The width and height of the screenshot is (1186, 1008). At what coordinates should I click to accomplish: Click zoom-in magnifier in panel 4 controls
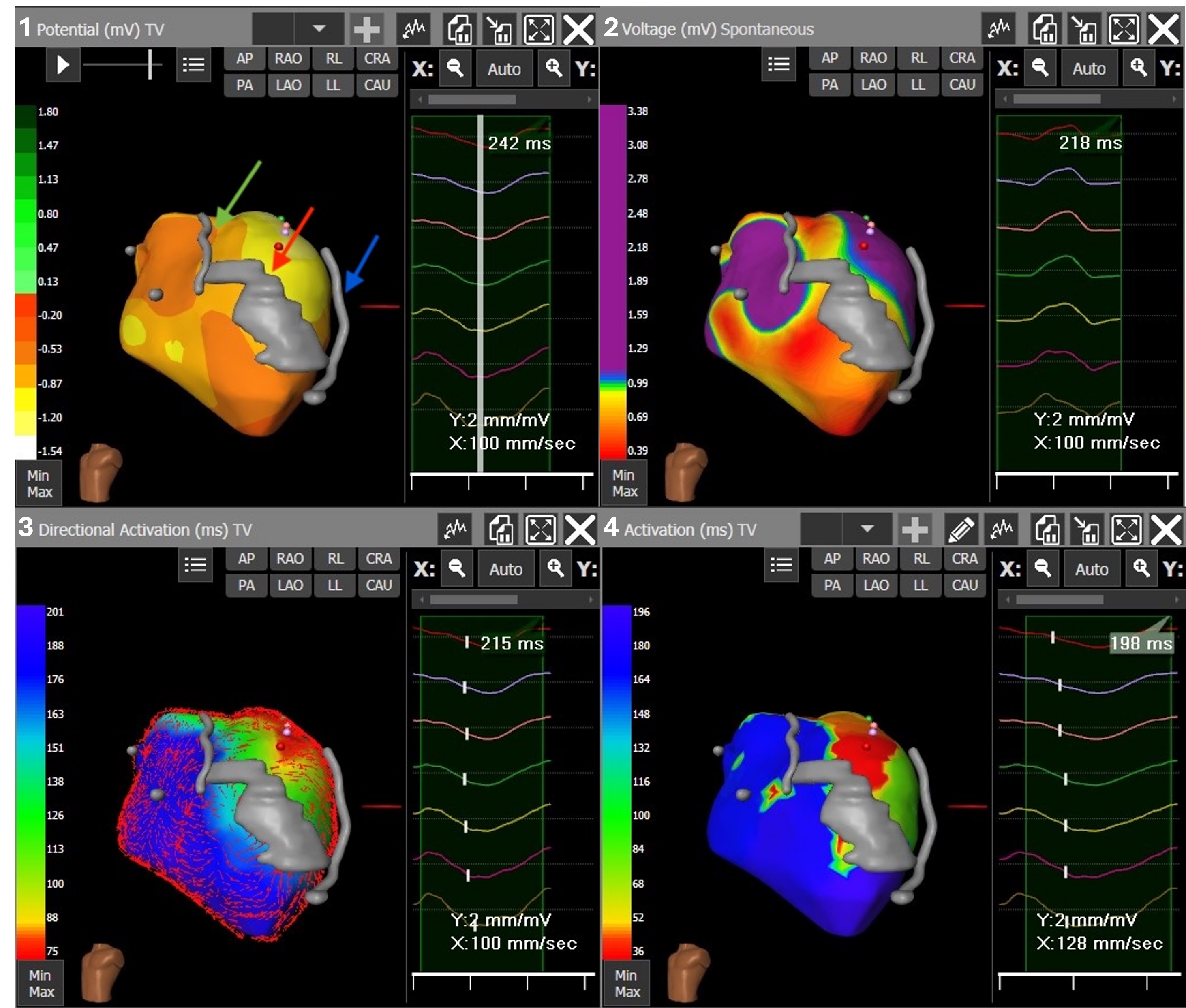pos(1141,568)
